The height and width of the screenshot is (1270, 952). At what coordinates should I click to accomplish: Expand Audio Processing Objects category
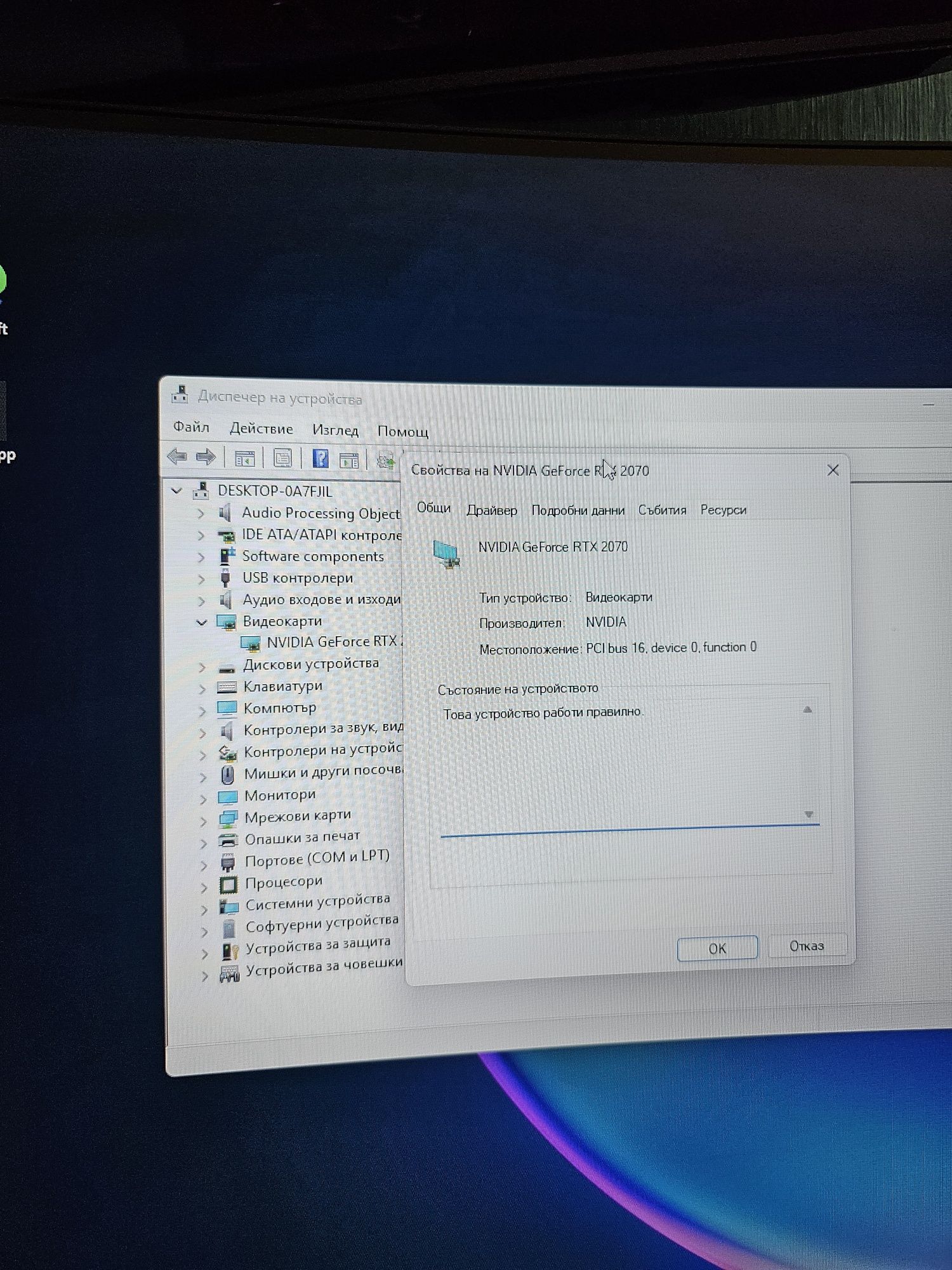point(201,513)
